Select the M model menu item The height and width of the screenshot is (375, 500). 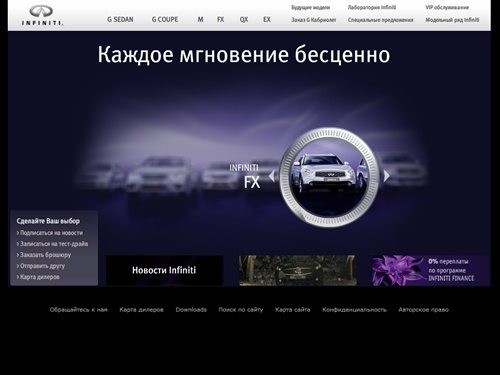200,20
